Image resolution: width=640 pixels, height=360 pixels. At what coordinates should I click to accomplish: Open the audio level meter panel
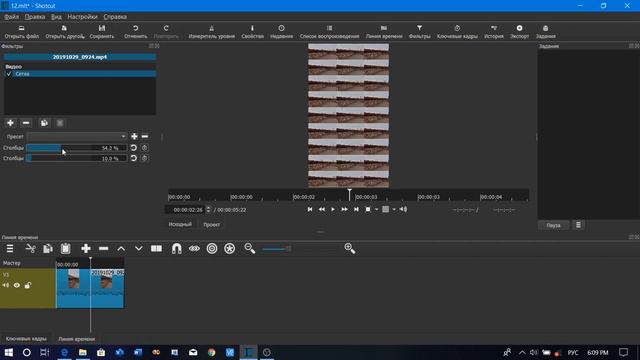click(x=211, y=32)
